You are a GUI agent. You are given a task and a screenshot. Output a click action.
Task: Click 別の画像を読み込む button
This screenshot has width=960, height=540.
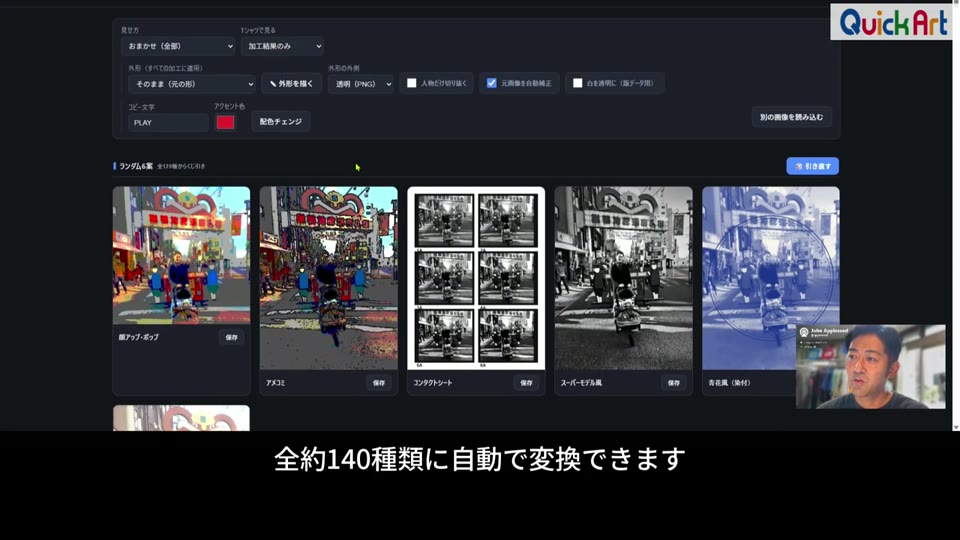pyautogui.click(x=791, y=117)
